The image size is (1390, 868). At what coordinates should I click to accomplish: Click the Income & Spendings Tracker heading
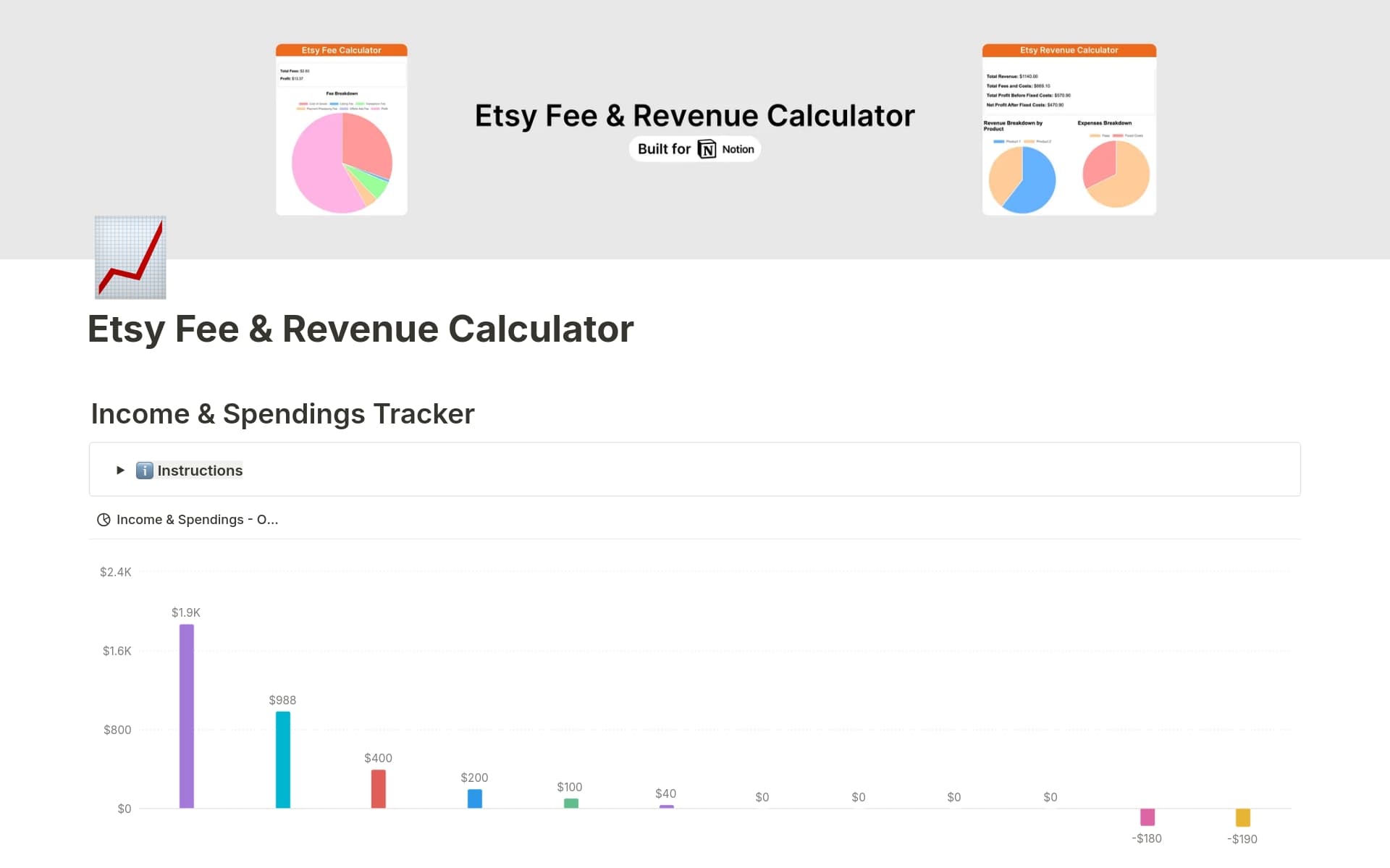pos(282,414)
